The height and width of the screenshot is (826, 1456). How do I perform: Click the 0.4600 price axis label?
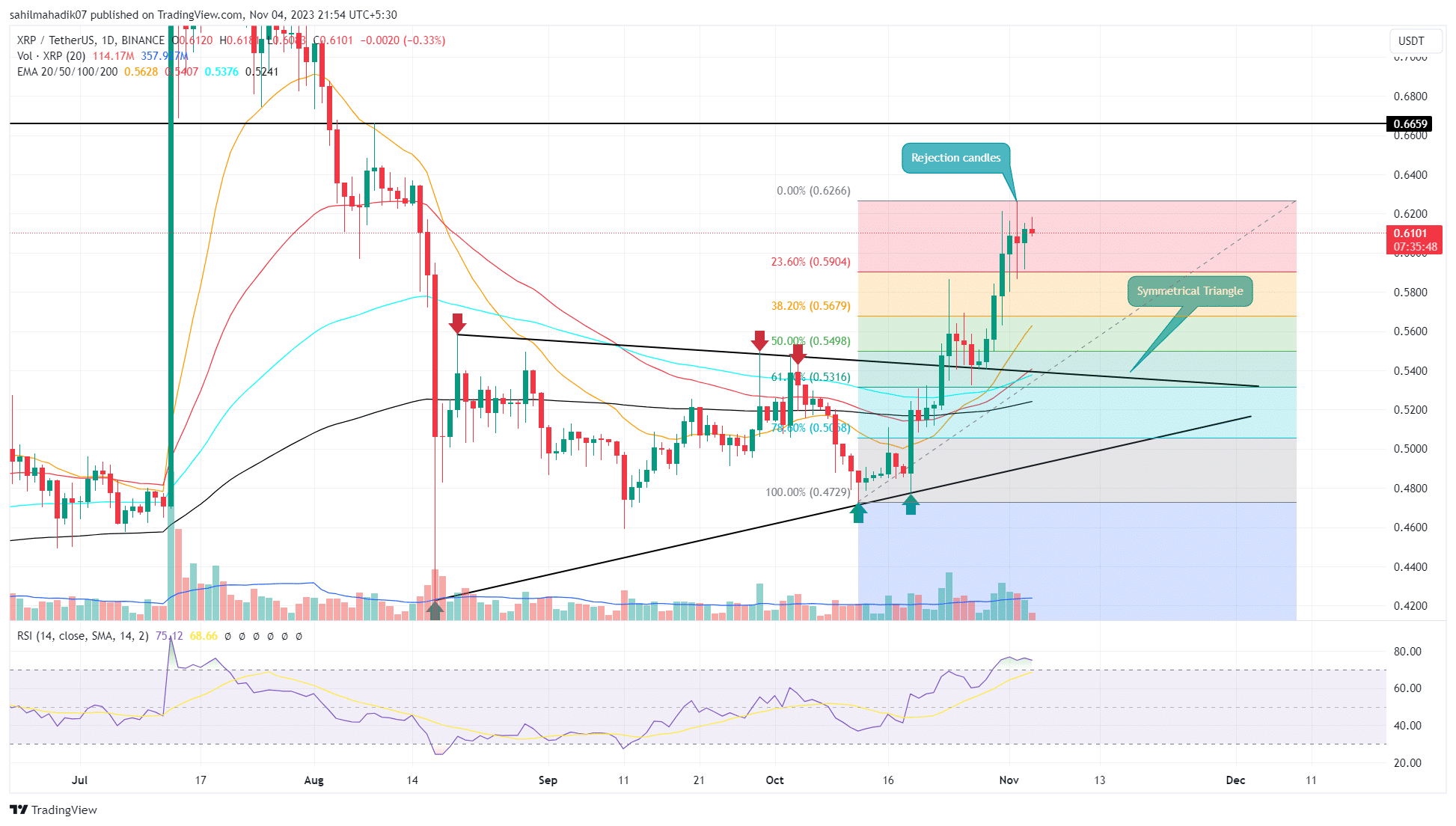click(x=1410, y=527)
